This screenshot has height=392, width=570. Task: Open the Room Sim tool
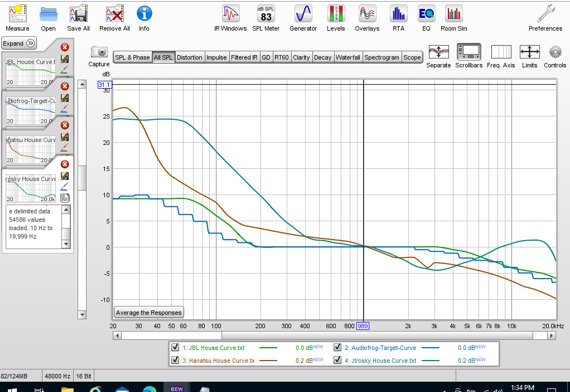[x=454, y=18]
